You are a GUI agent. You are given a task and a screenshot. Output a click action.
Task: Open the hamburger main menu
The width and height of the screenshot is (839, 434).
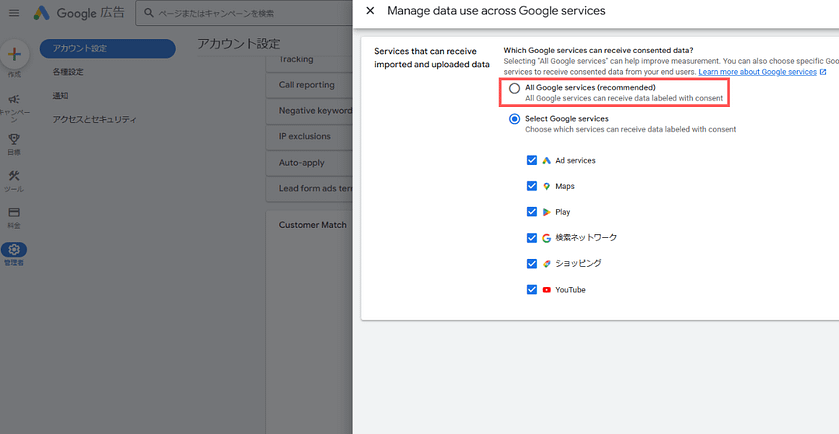(14, 13)
